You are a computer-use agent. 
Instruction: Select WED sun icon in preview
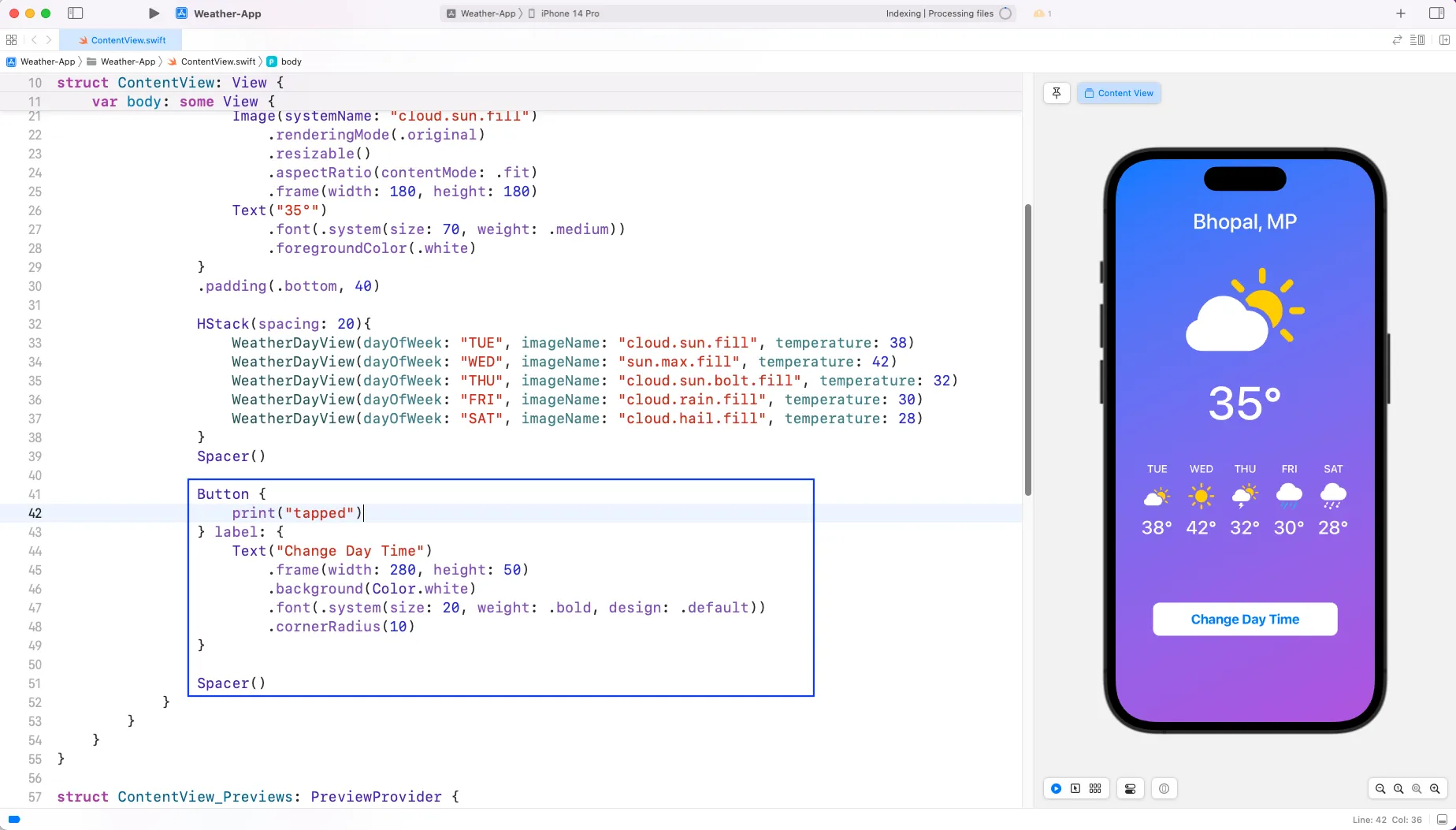tap(1201, 497)
